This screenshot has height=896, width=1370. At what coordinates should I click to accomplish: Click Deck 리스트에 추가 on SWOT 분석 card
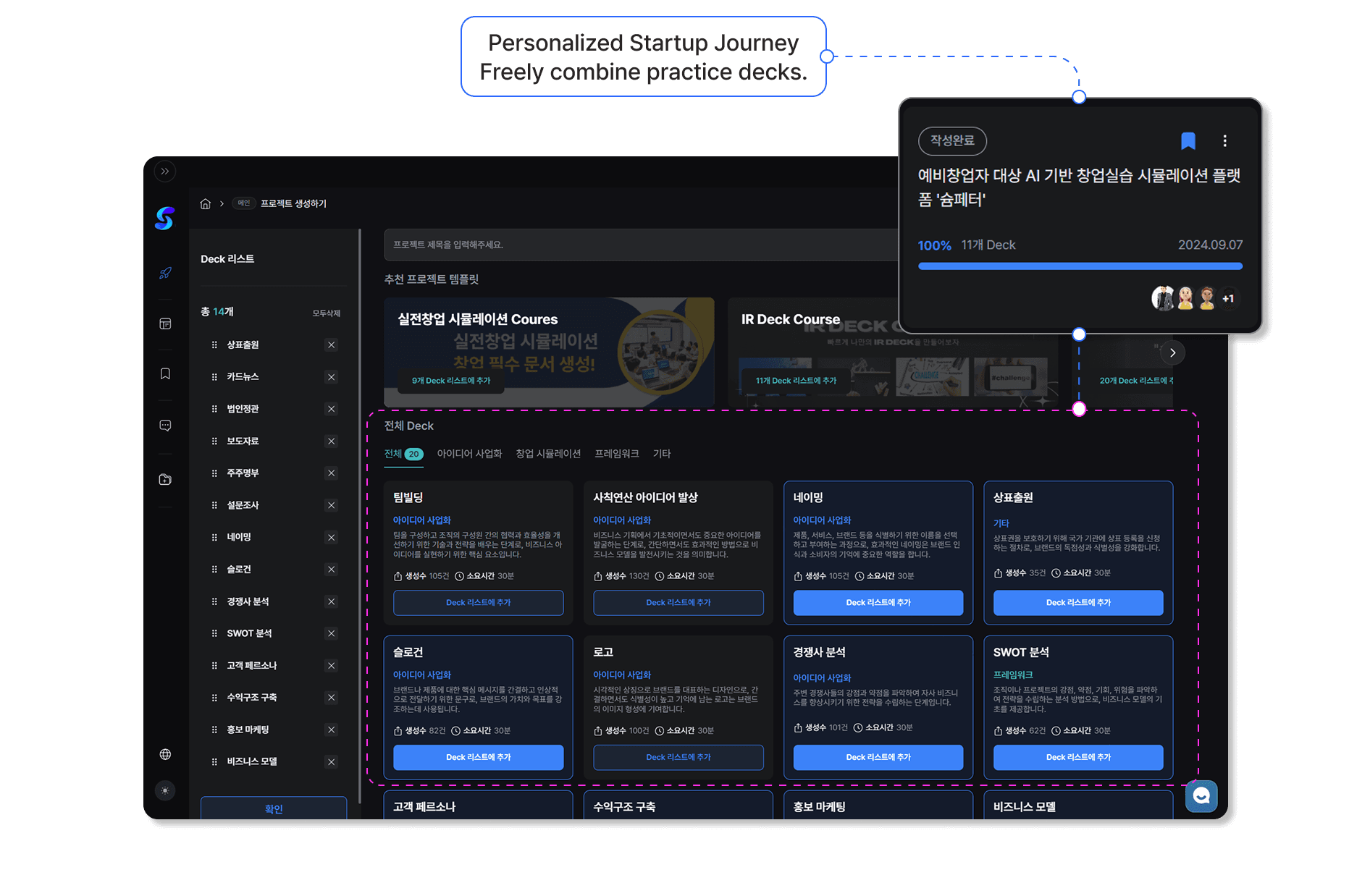click(1078, 758)
